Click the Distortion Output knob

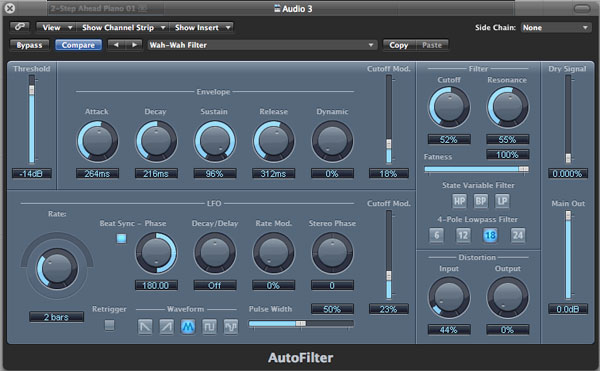(508, 298)
